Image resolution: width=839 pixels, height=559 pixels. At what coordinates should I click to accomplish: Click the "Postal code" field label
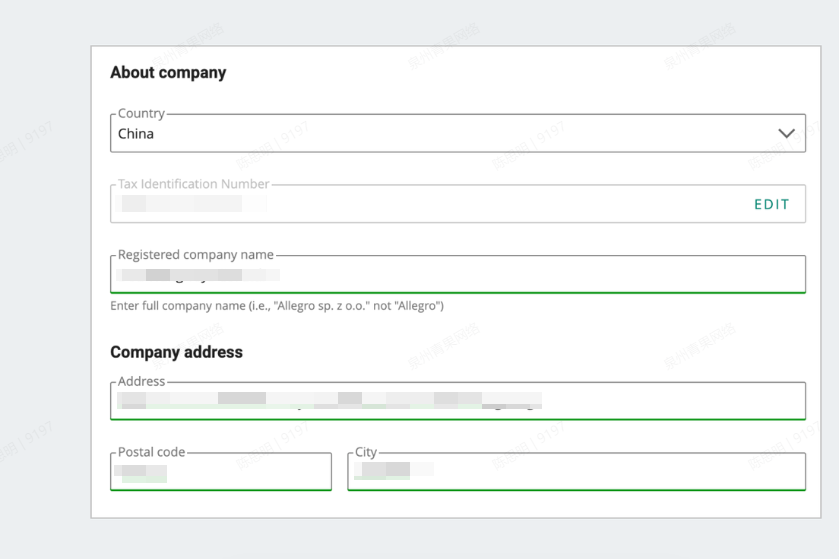pyautogui.click(x=151, y=452)
